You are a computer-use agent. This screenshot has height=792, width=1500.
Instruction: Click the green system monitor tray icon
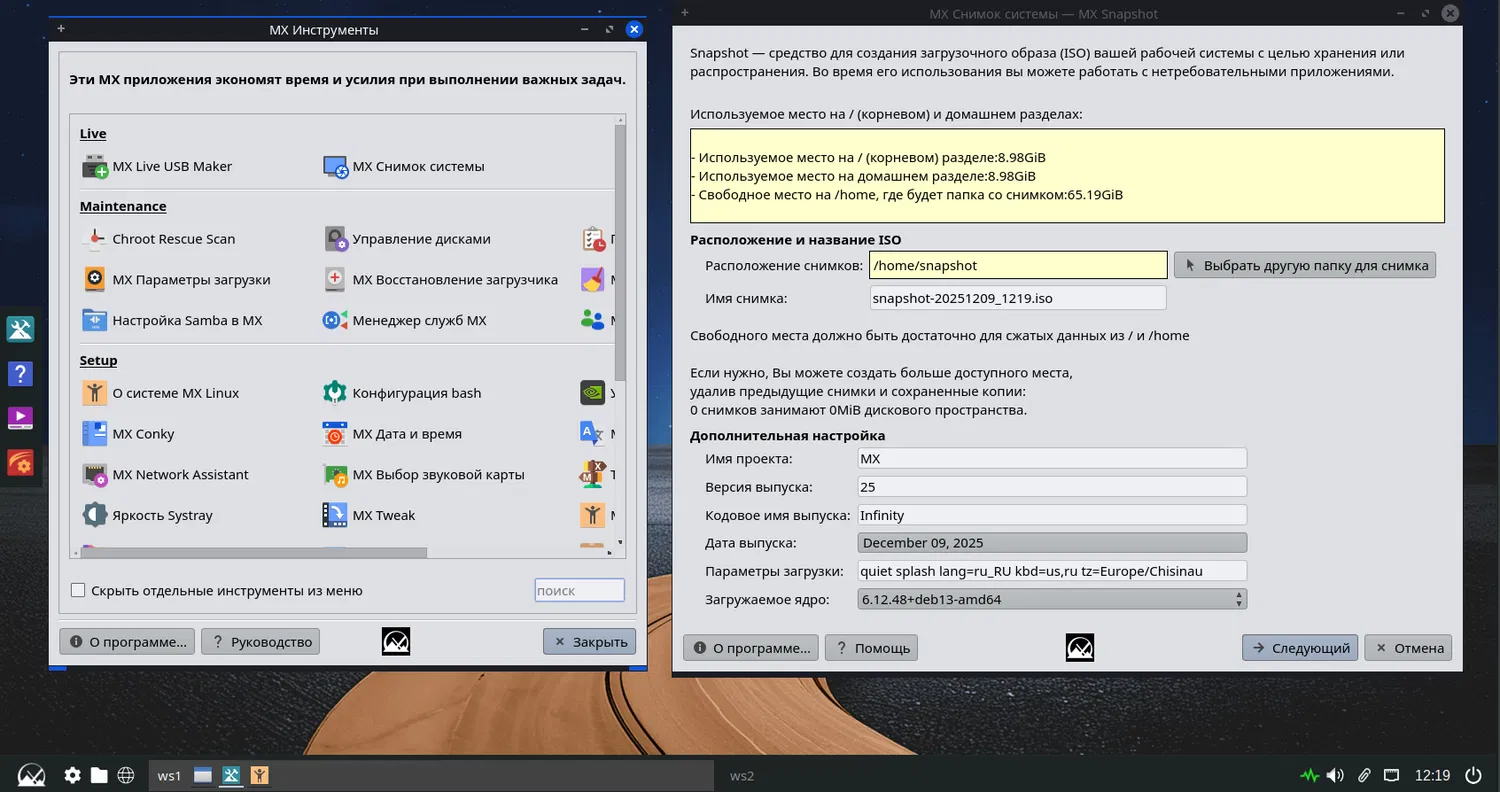pyautogui.click(x=1309, y=775)
